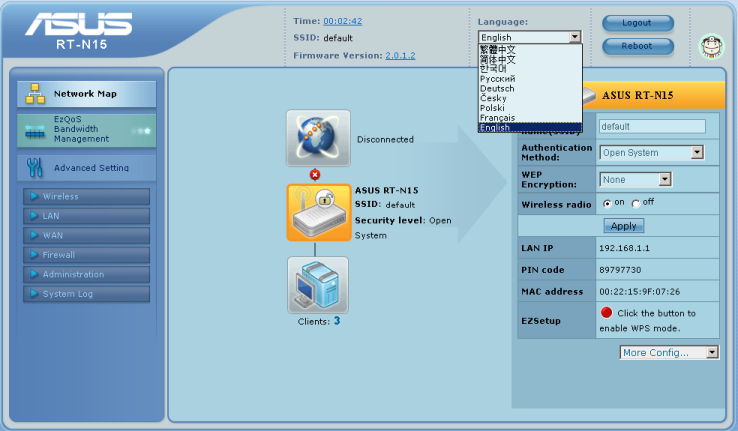
Task: Choose Русский from language list
Action: coord(530,79)
